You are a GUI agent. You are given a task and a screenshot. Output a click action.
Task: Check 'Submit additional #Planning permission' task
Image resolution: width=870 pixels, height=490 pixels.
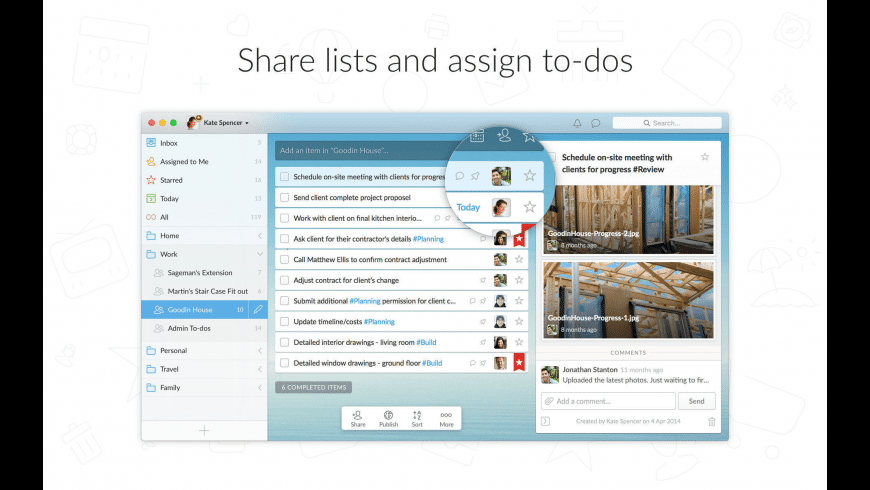(284, 301)
